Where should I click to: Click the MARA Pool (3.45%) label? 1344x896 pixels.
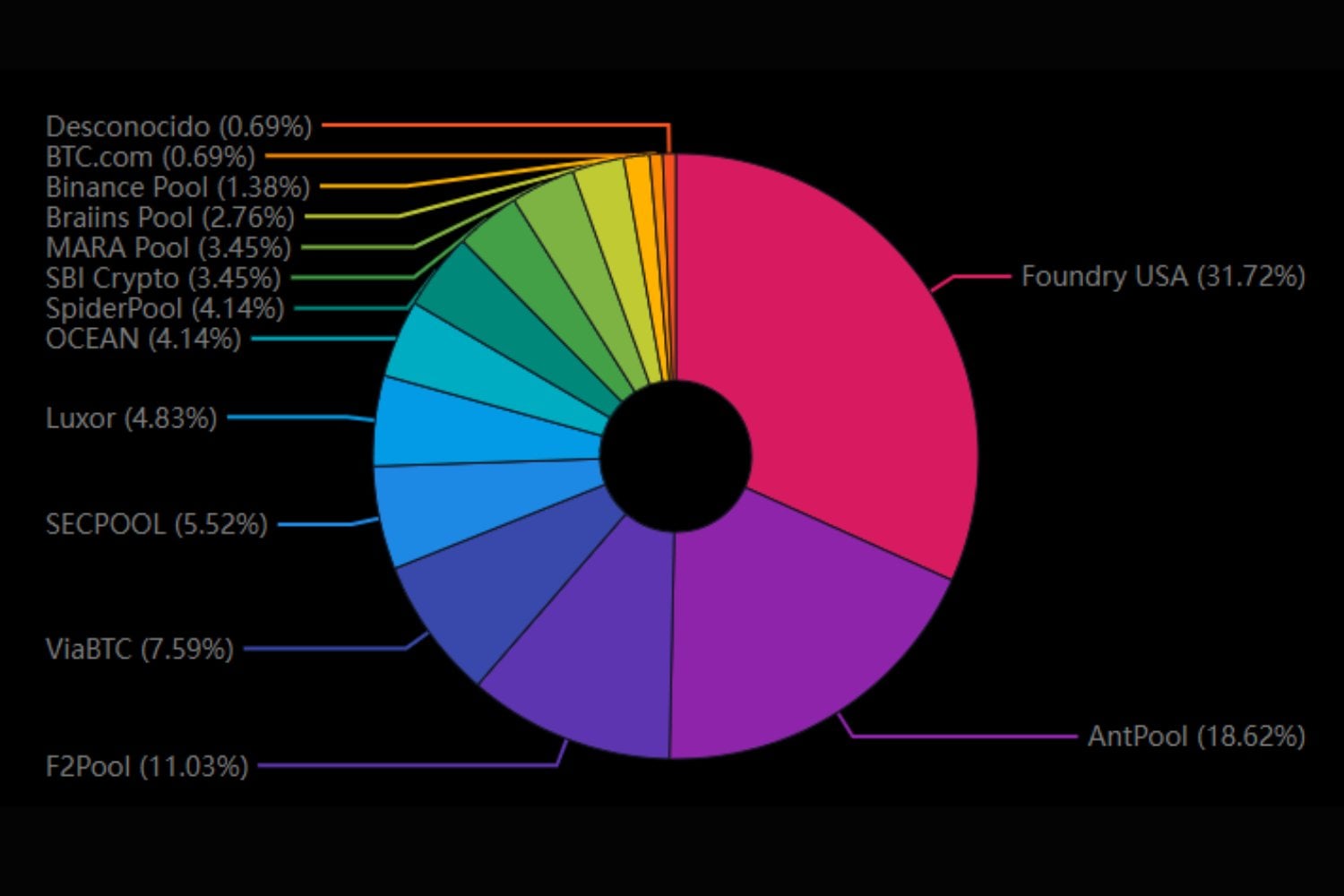(167, 247)
